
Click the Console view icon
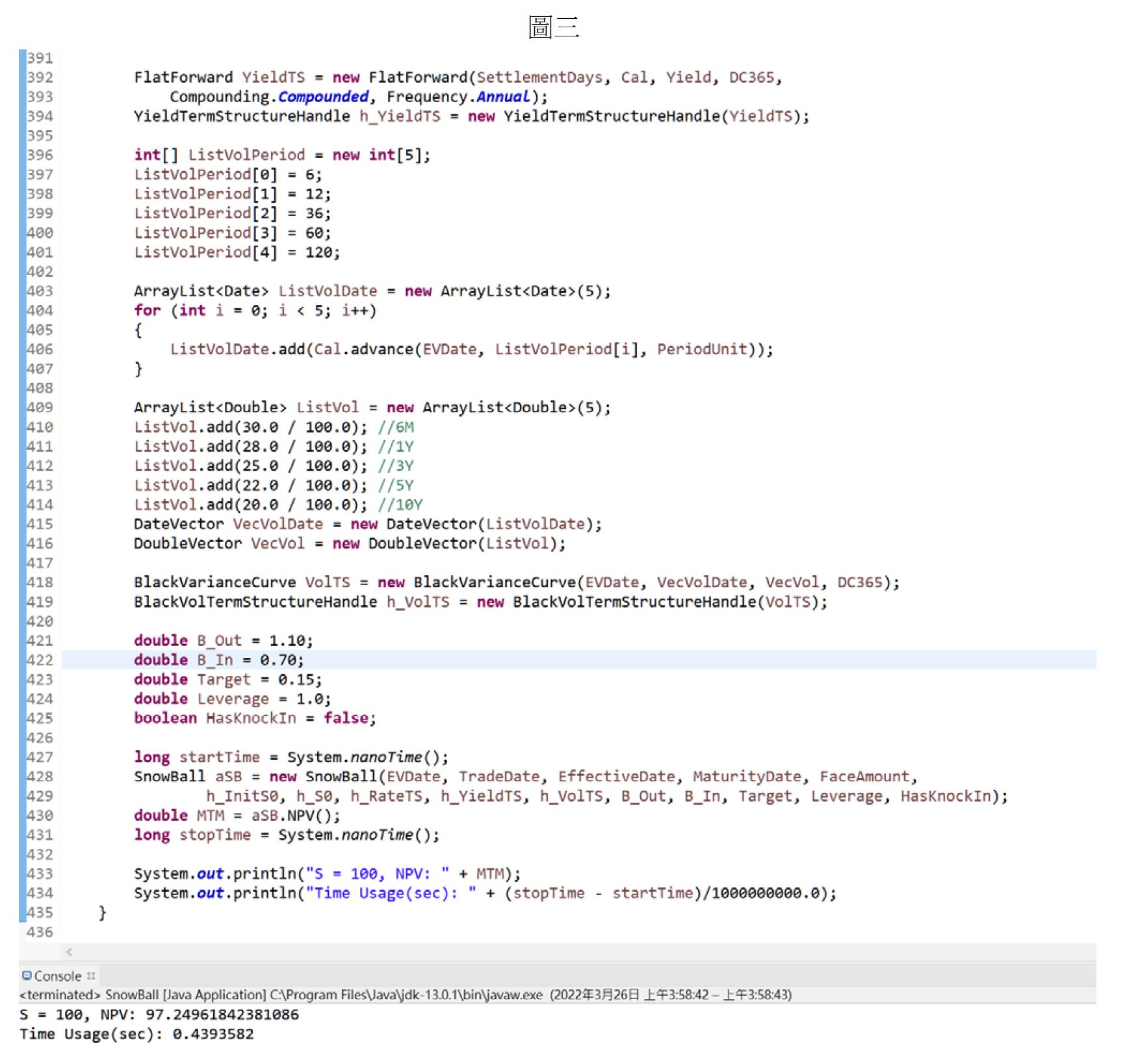click(27, 975)
